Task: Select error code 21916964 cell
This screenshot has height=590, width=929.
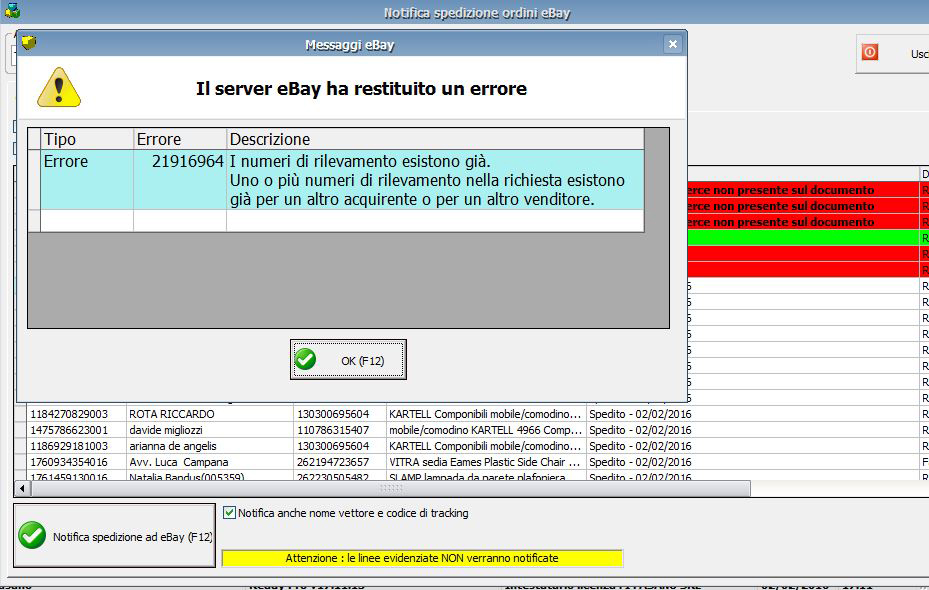Action: coord(180,179)
